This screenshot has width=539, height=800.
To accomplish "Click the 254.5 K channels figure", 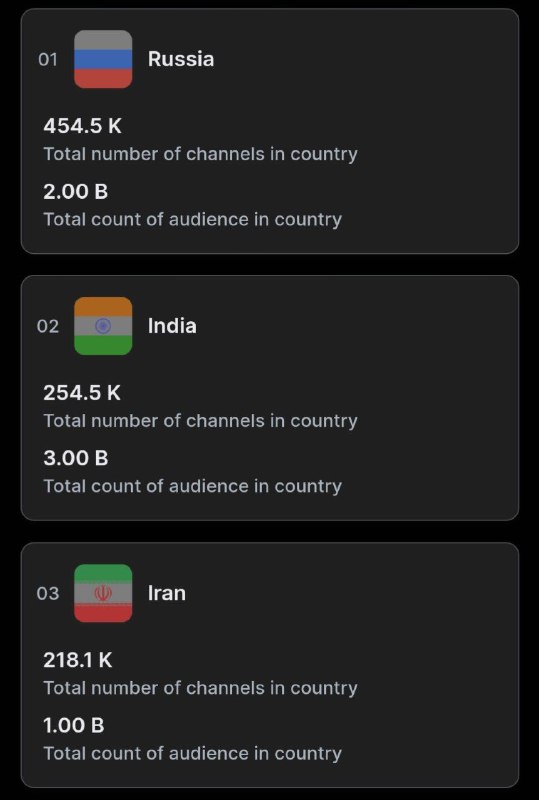I will coord(82,393).
